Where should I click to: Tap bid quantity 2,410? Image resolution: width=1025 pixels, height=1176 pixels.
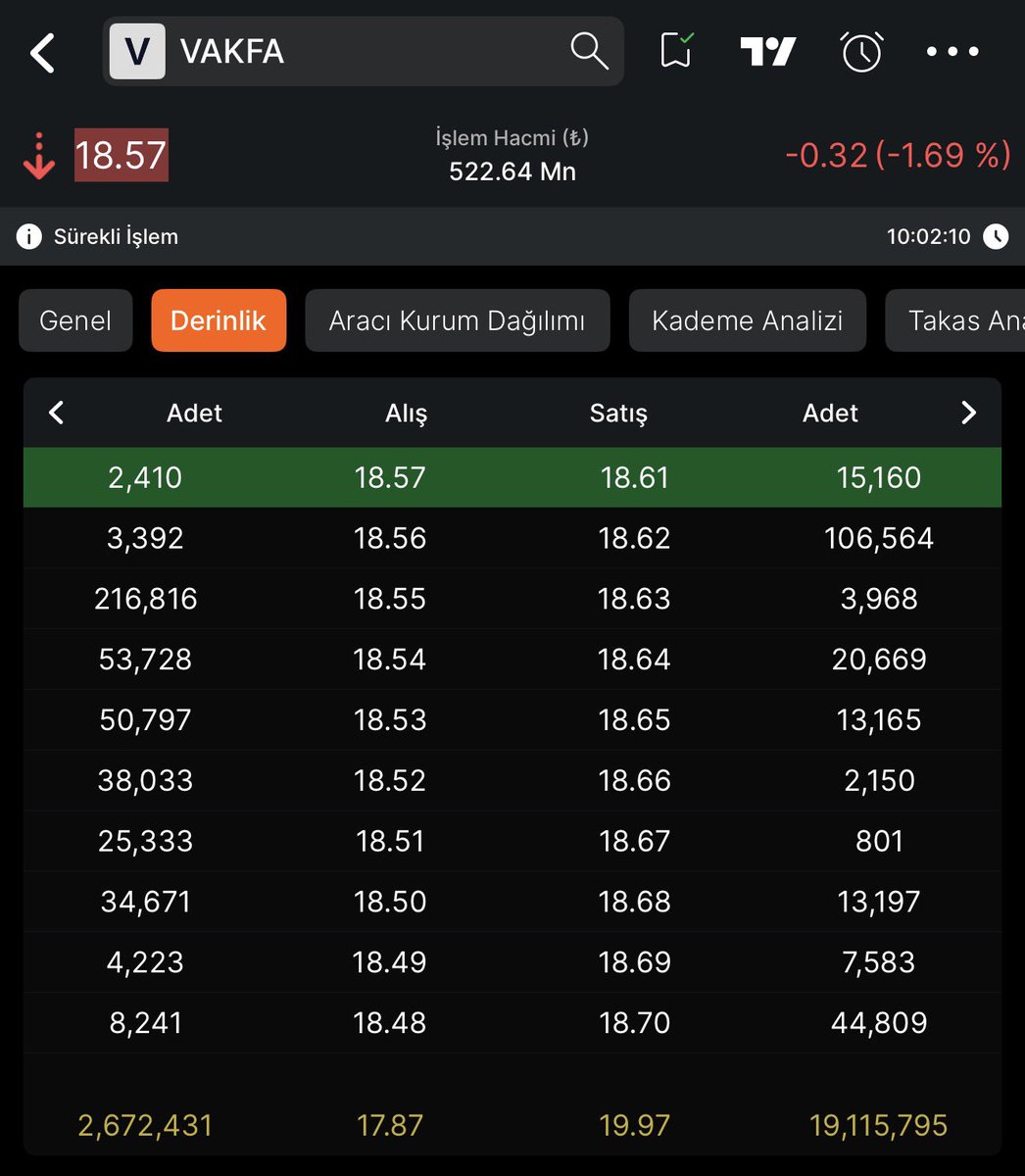coord(145,477)
